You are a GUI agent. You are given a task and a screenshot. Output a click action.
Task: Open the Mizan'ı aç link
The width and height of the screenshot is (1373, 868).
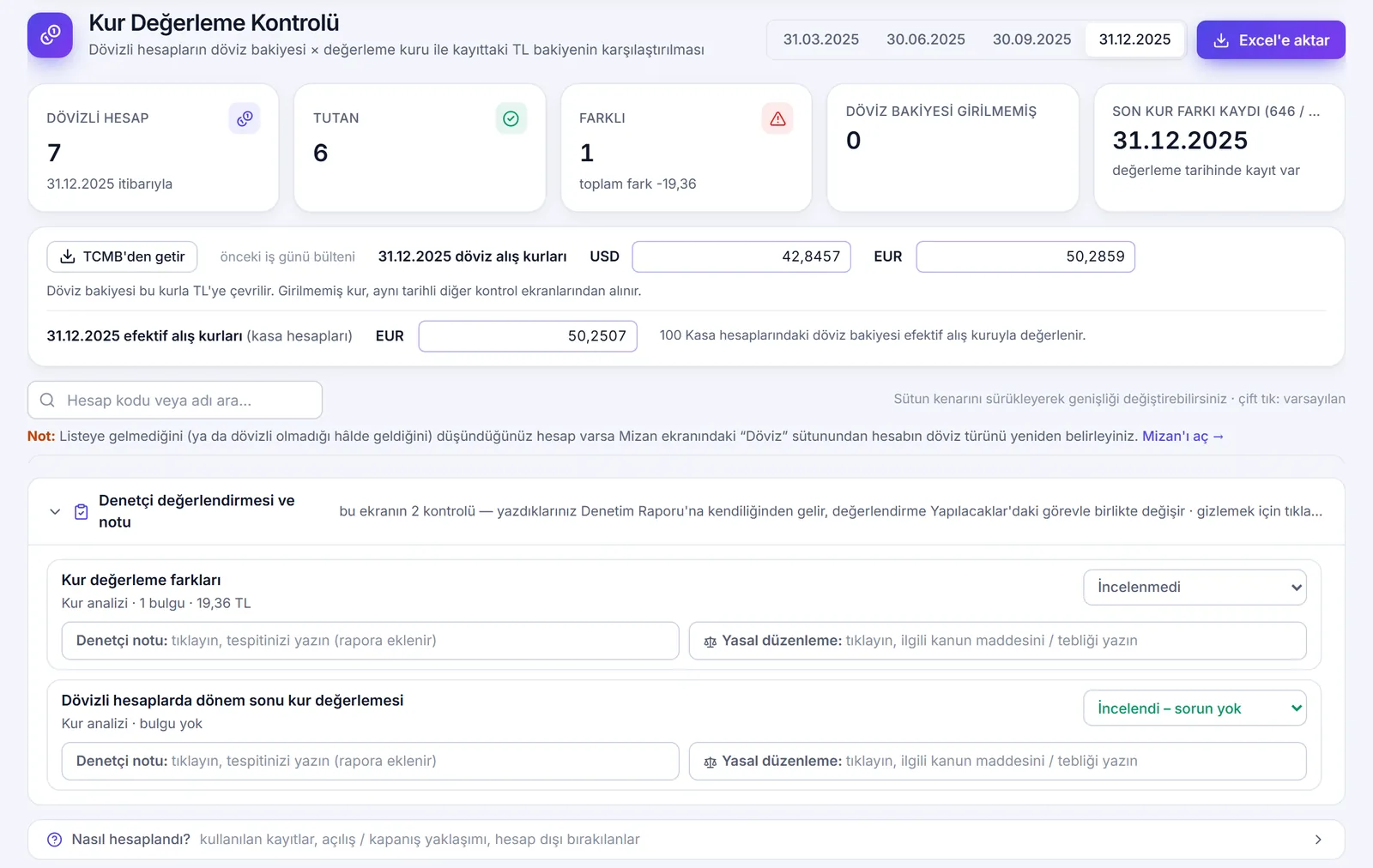pos(1182,436)
